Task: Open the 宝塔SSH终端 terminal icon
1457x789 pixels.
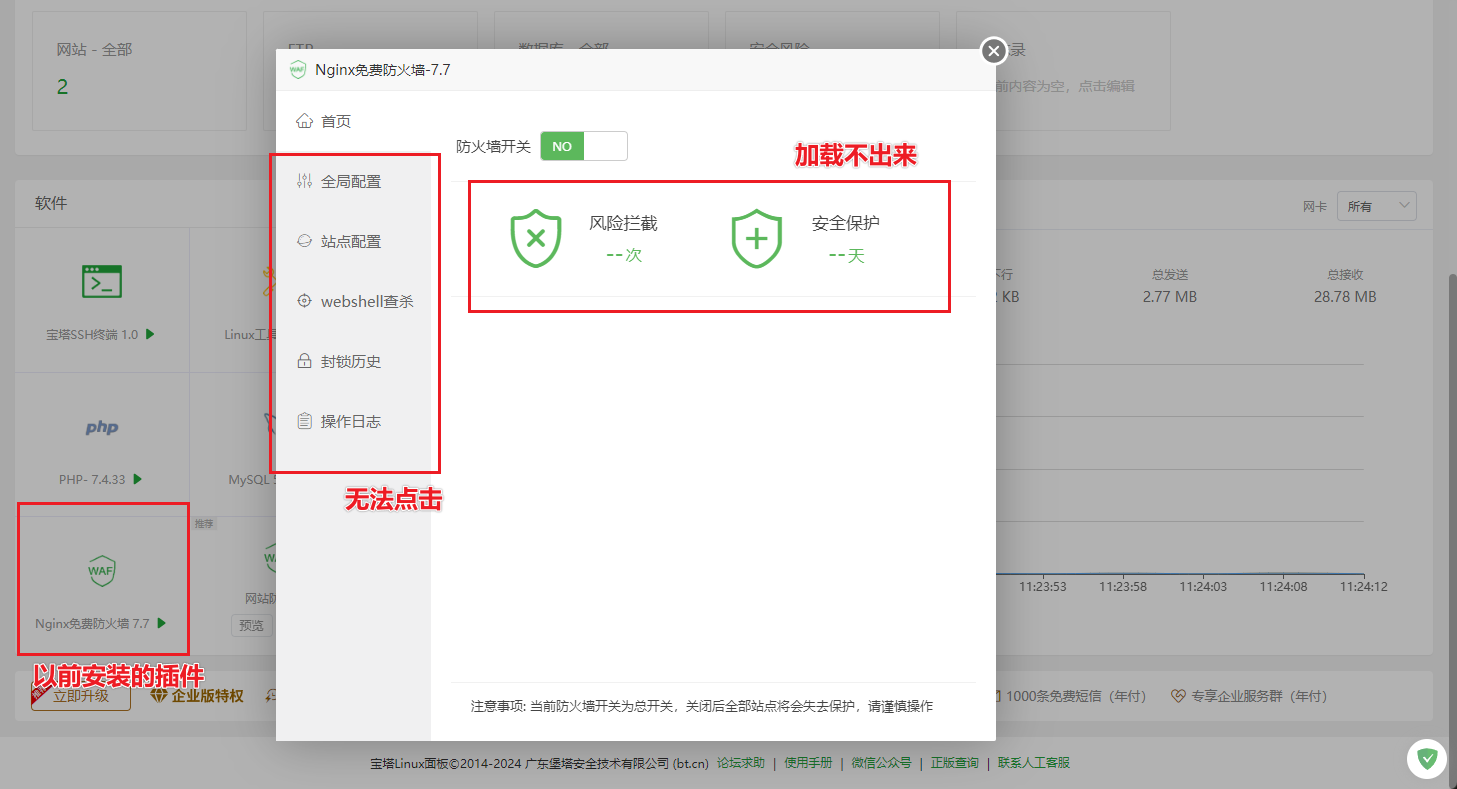Action: click(102, 282)
